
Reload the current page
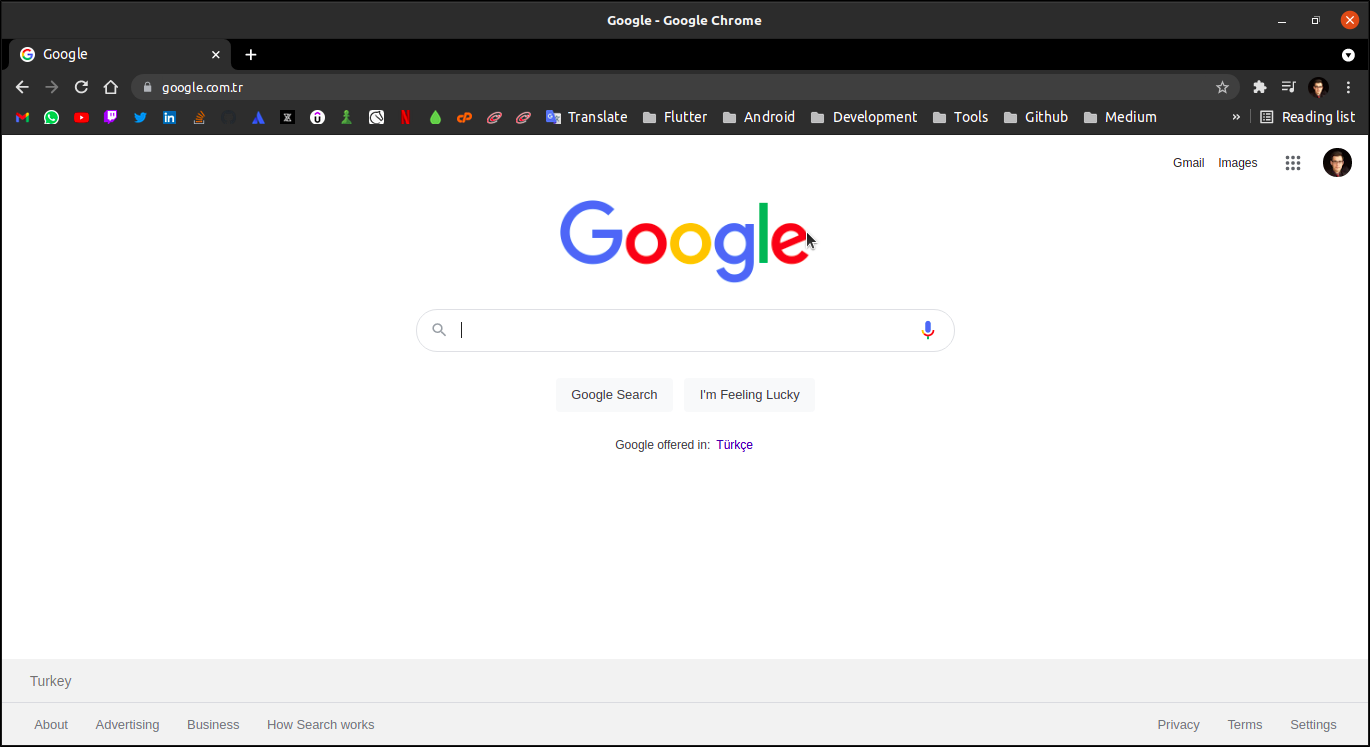coord(81,87)
